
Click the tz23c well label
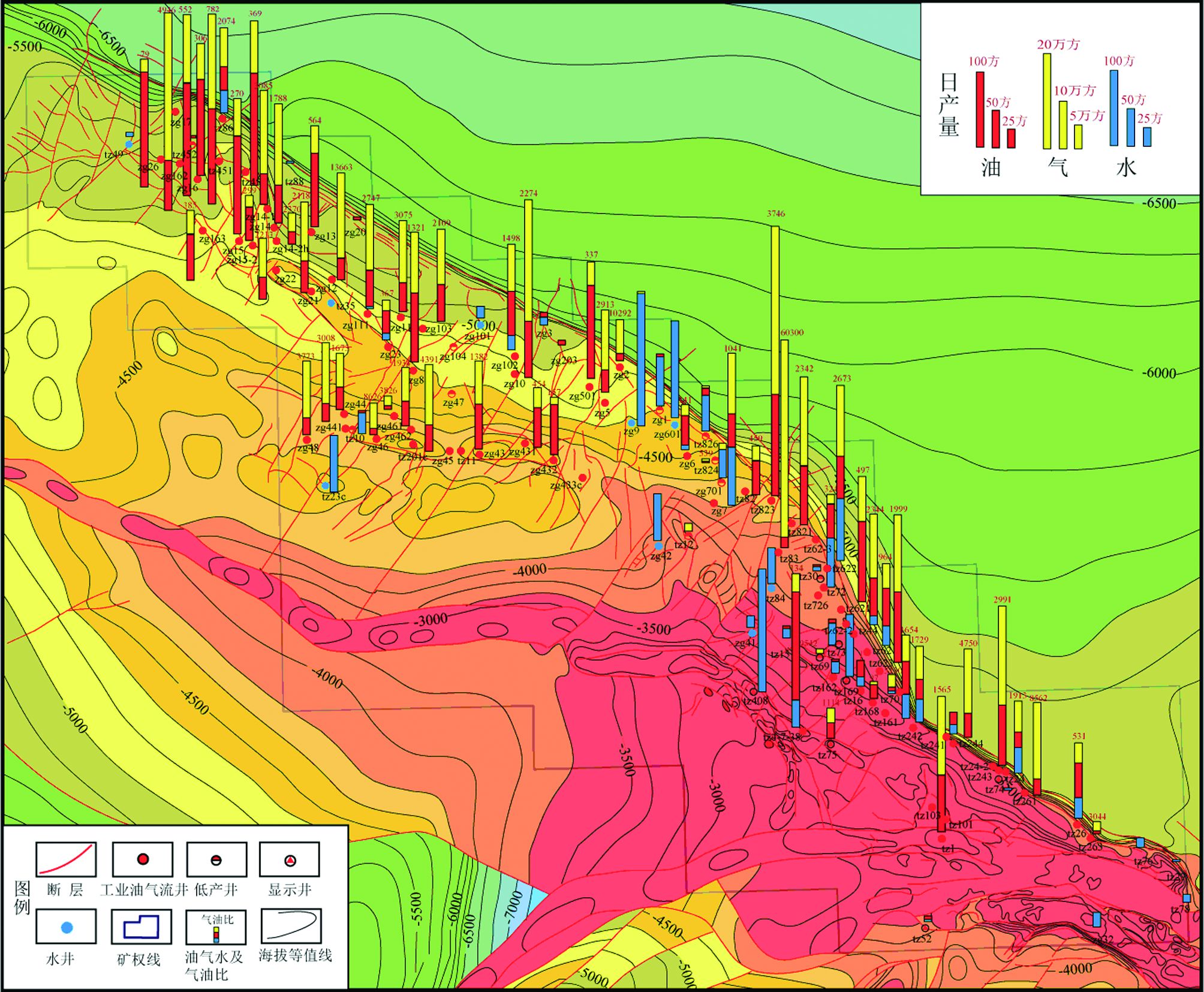pyautogui.click(x=334, y=497)
